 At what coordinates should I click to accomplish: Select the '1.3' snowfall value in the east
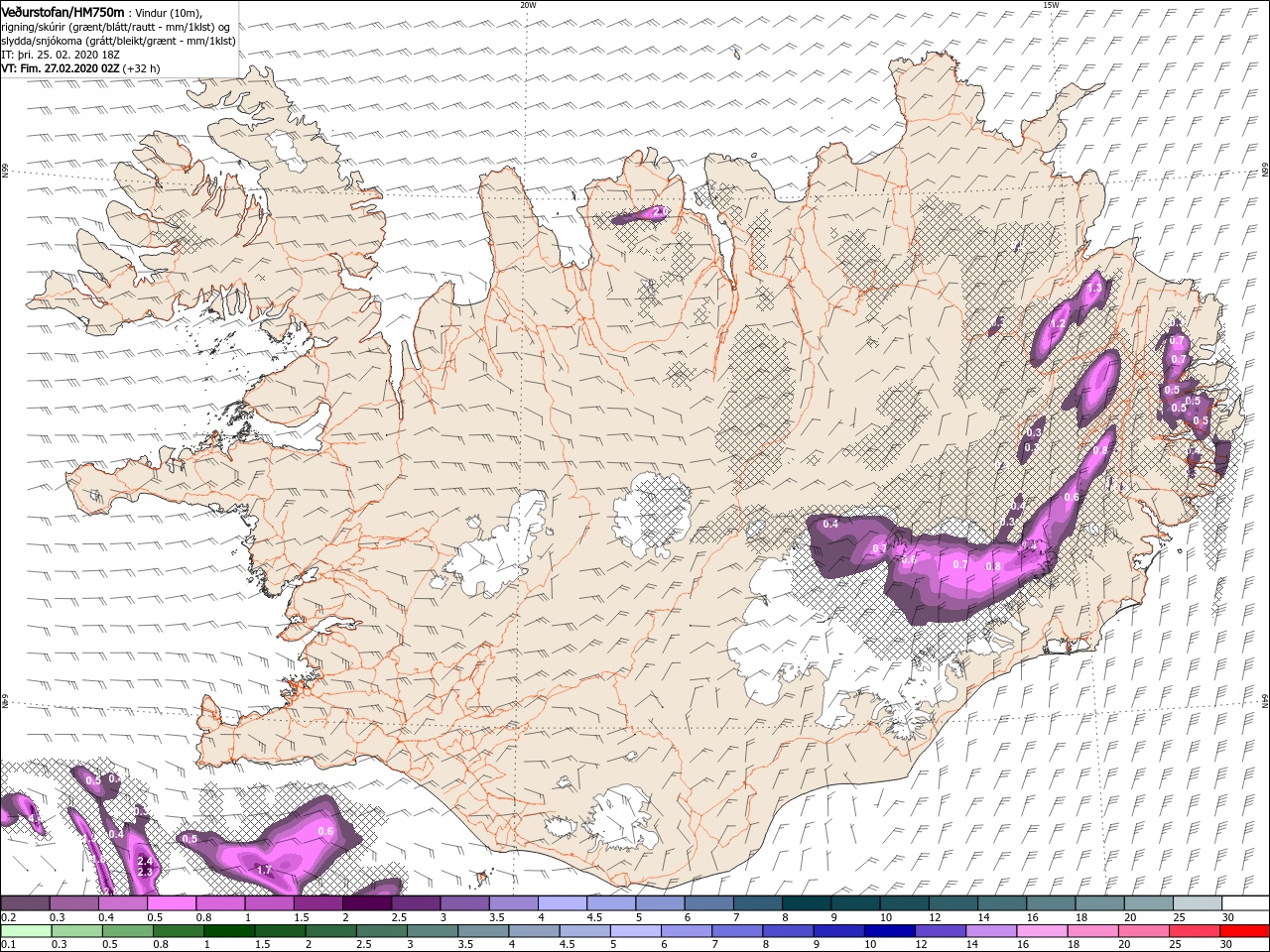(x=1095, y=288)
